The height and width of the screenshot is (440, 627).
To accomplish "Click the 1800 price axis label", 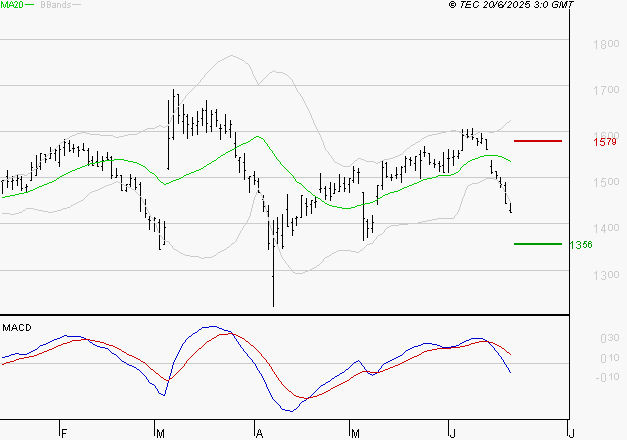I will (606, 44).
